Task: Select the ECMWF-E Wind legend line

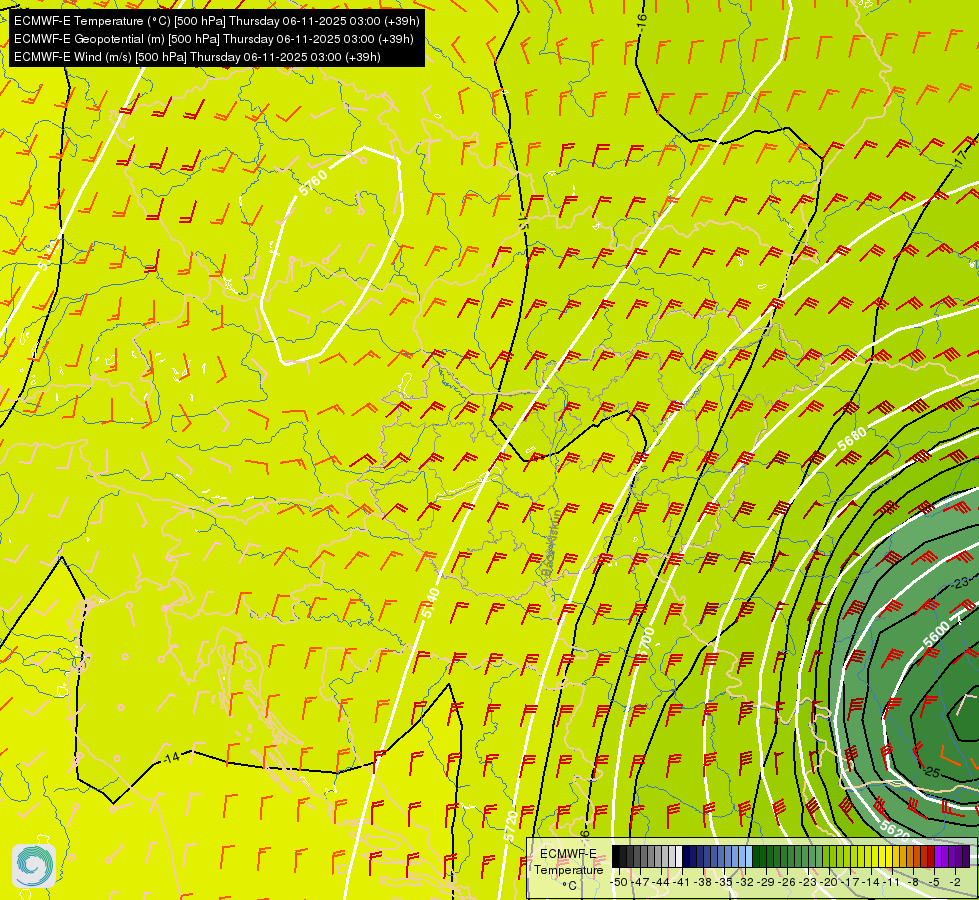Action: point(197,57)
